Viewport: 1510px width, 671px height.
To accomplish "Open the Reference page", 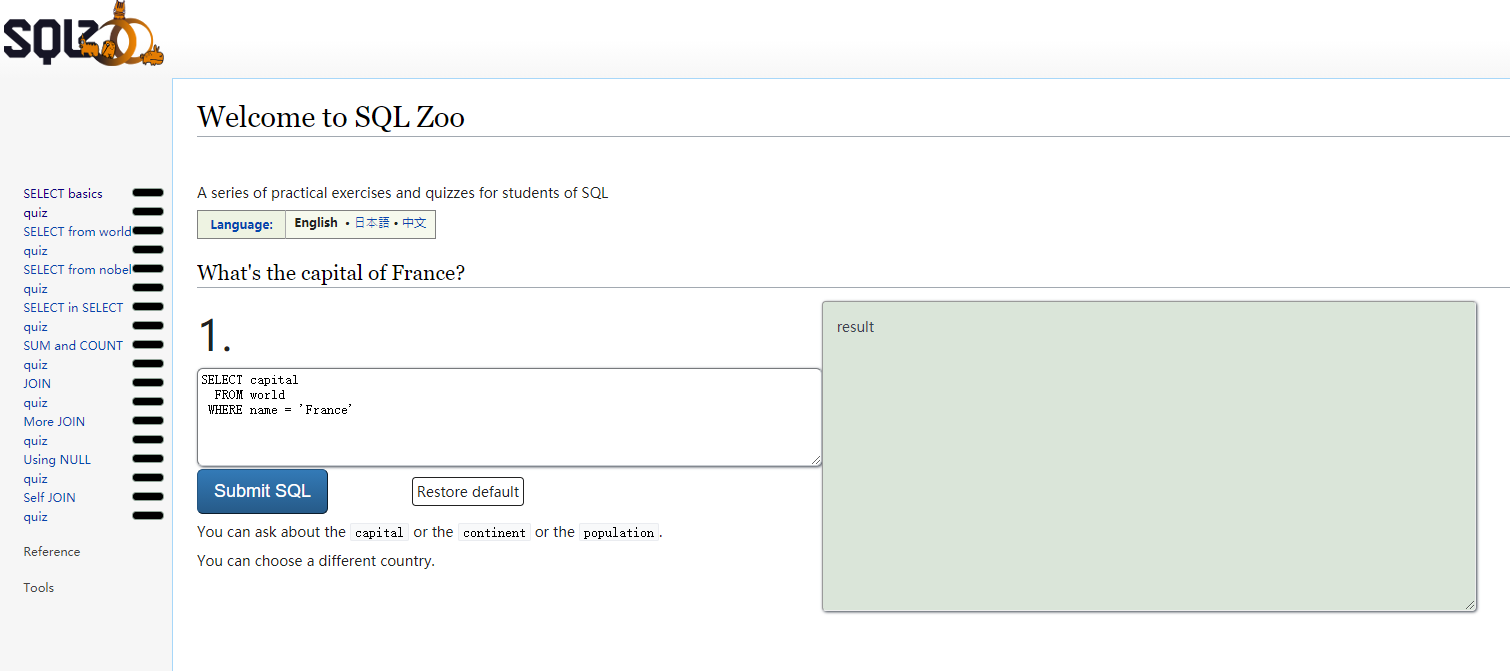I will click(51, 551).
